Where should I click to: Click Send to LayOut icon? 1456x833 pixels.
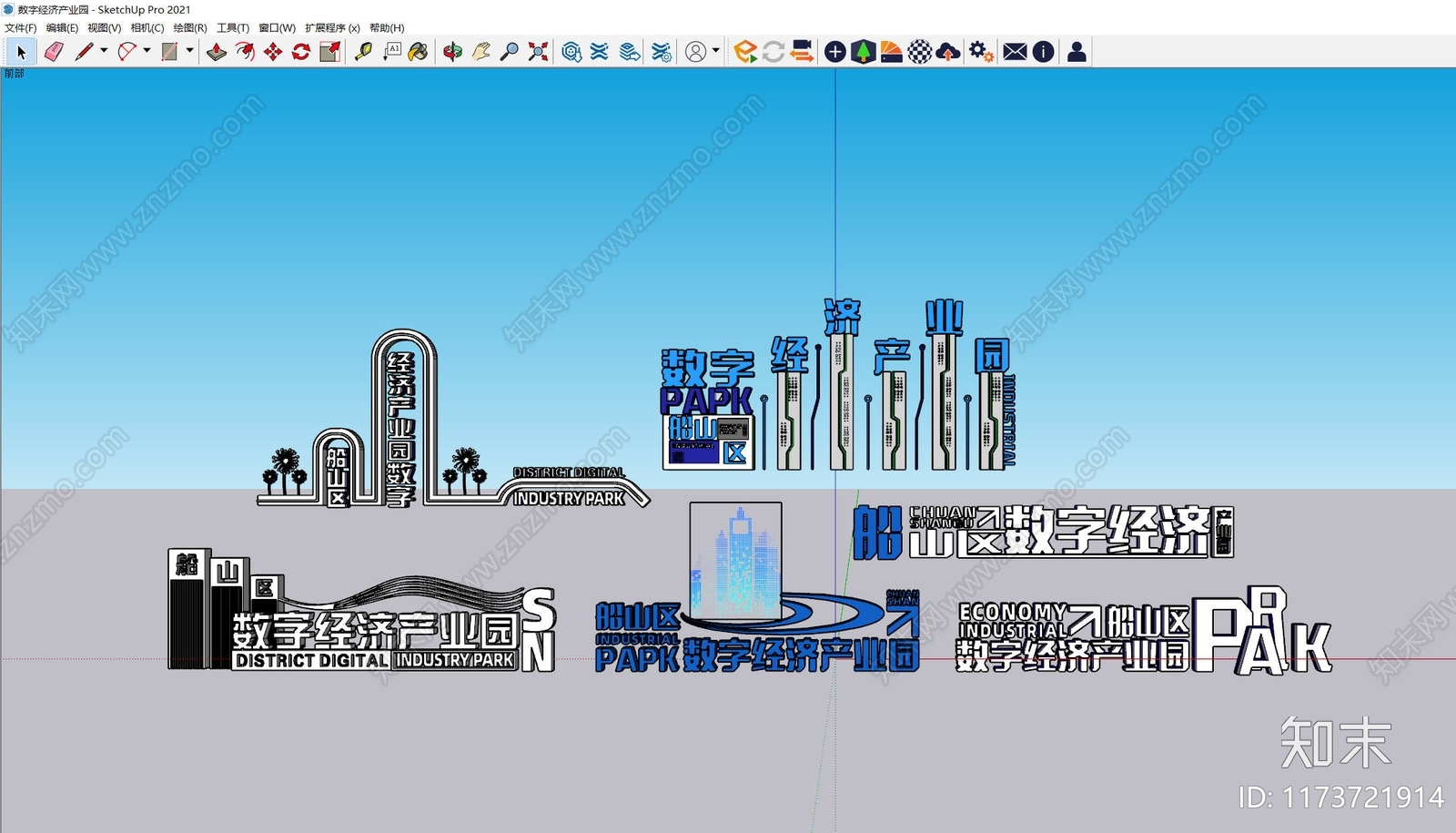630,52
